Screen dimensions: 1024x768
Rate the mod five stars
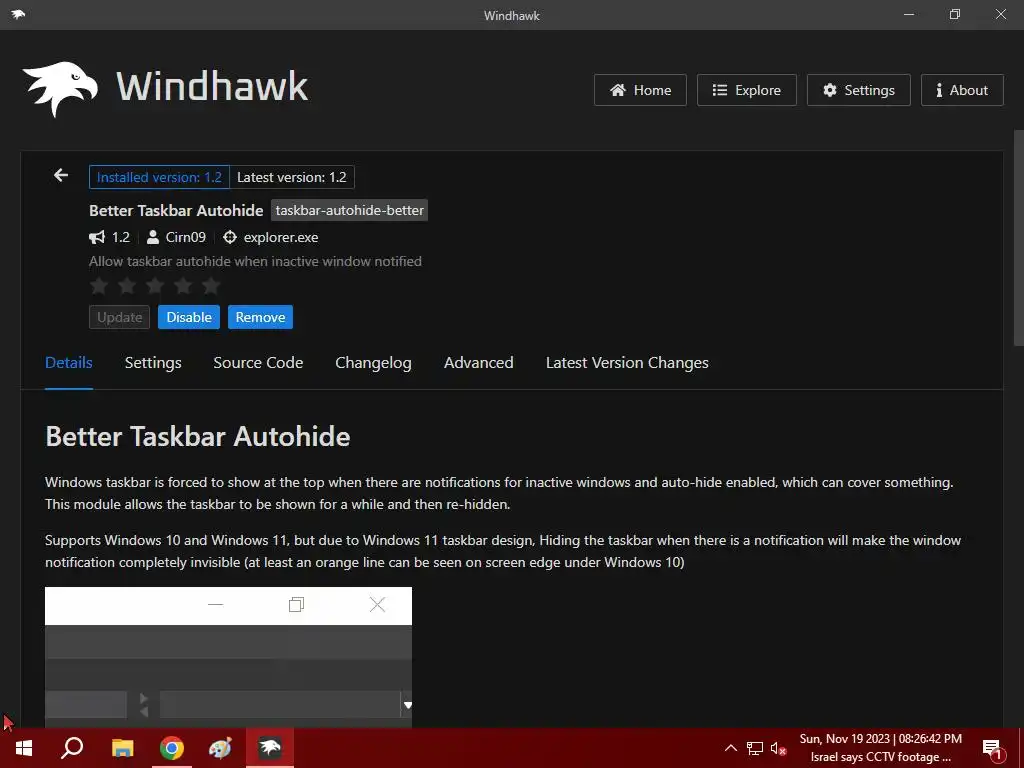pyautogui.click(x=211, y=285)
